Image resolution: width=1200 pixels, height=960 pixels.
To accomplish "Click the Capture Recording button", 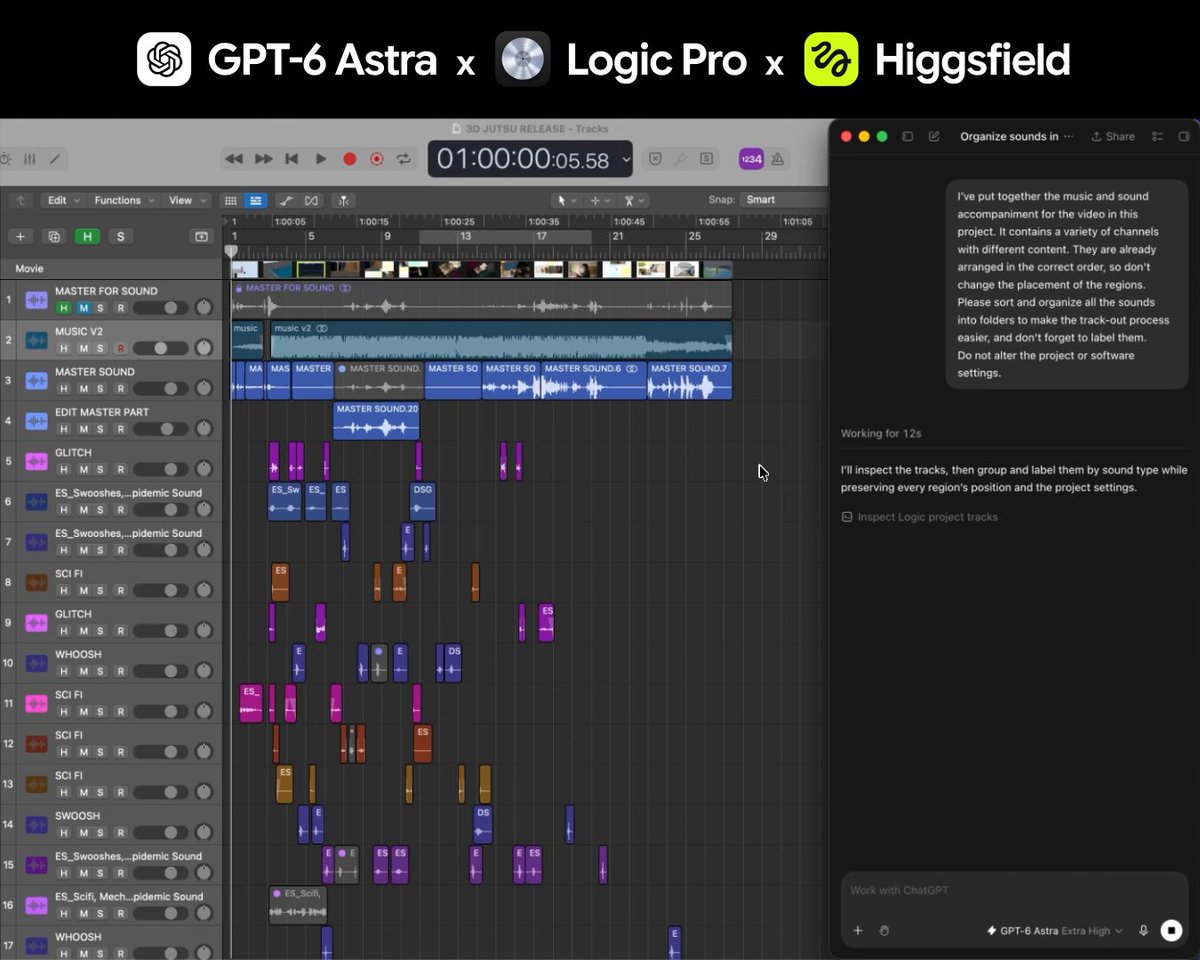I will 377,159.
